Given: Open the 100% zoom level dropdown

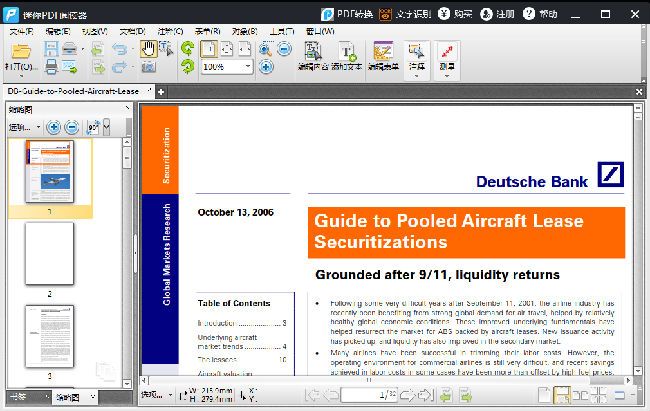Looking at the screenshot, I should [x=248, y=66].
